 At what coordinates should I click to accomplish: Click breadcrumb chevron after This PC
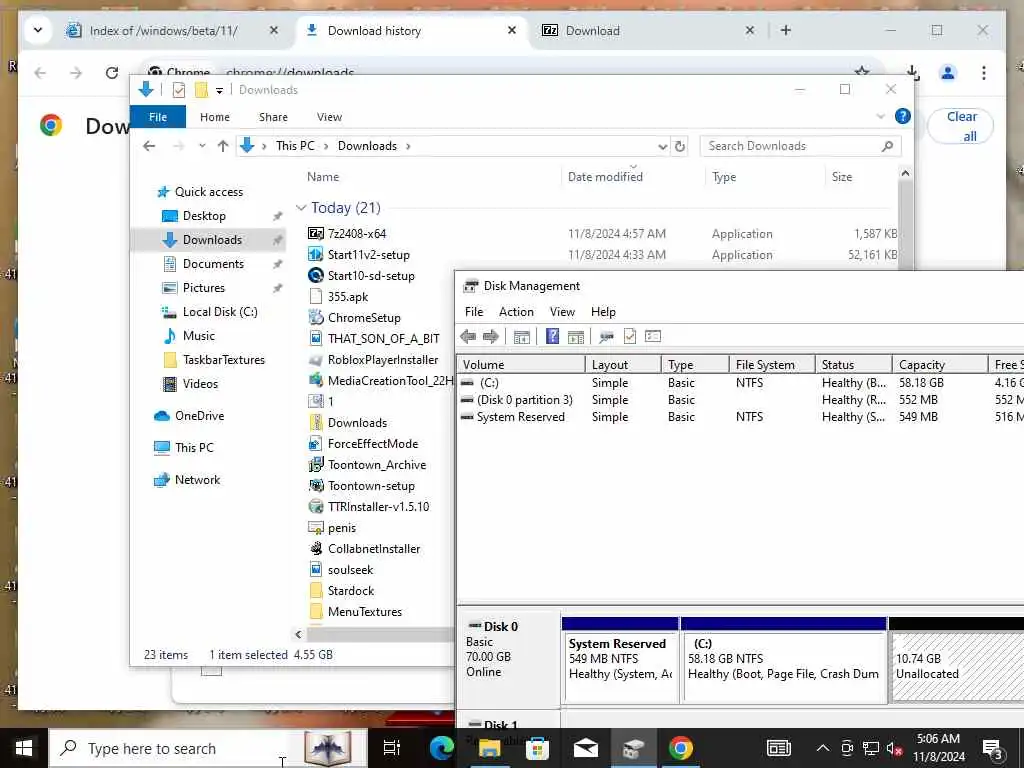[325, 146]
